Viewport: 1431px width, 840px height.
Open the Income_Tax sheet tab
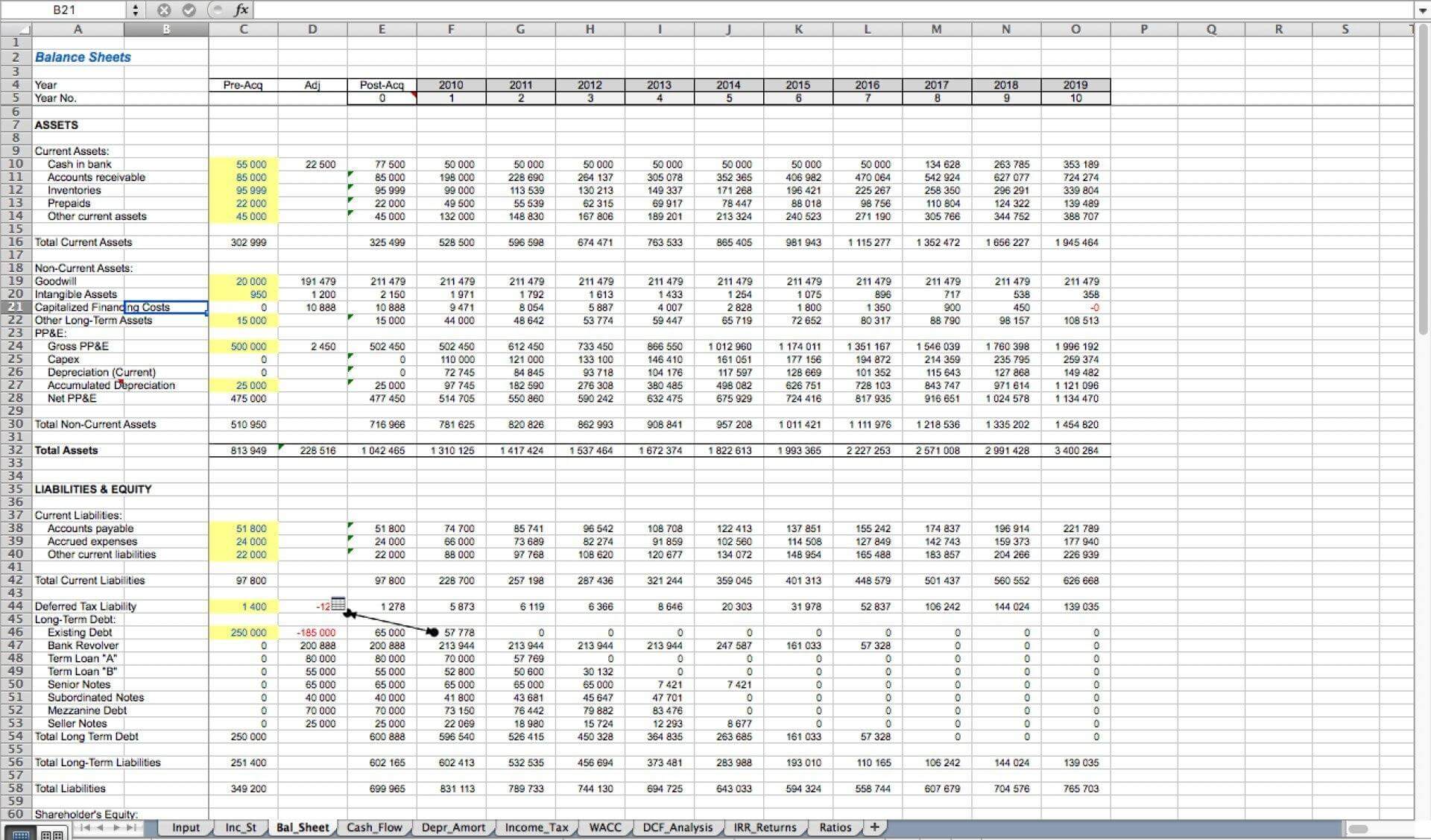(x=537, y=827)
